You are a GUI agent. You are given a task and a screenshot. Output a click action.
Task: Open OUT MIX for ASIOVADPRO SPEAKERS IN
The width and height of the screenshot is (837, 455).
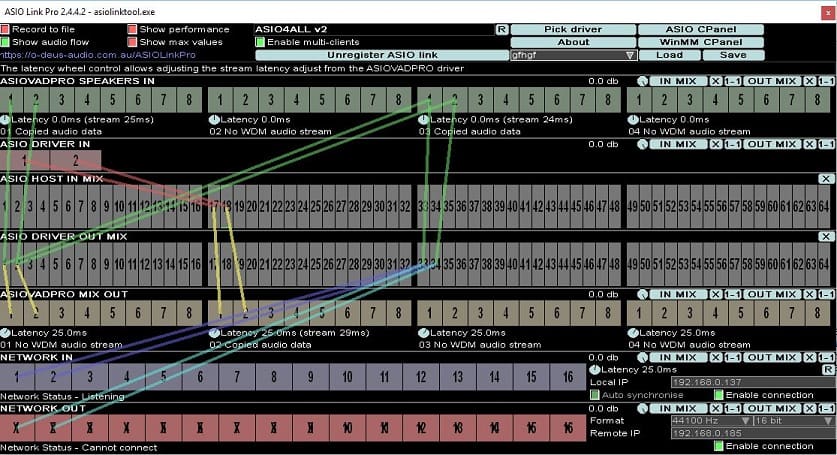click(x=772, y=81)
